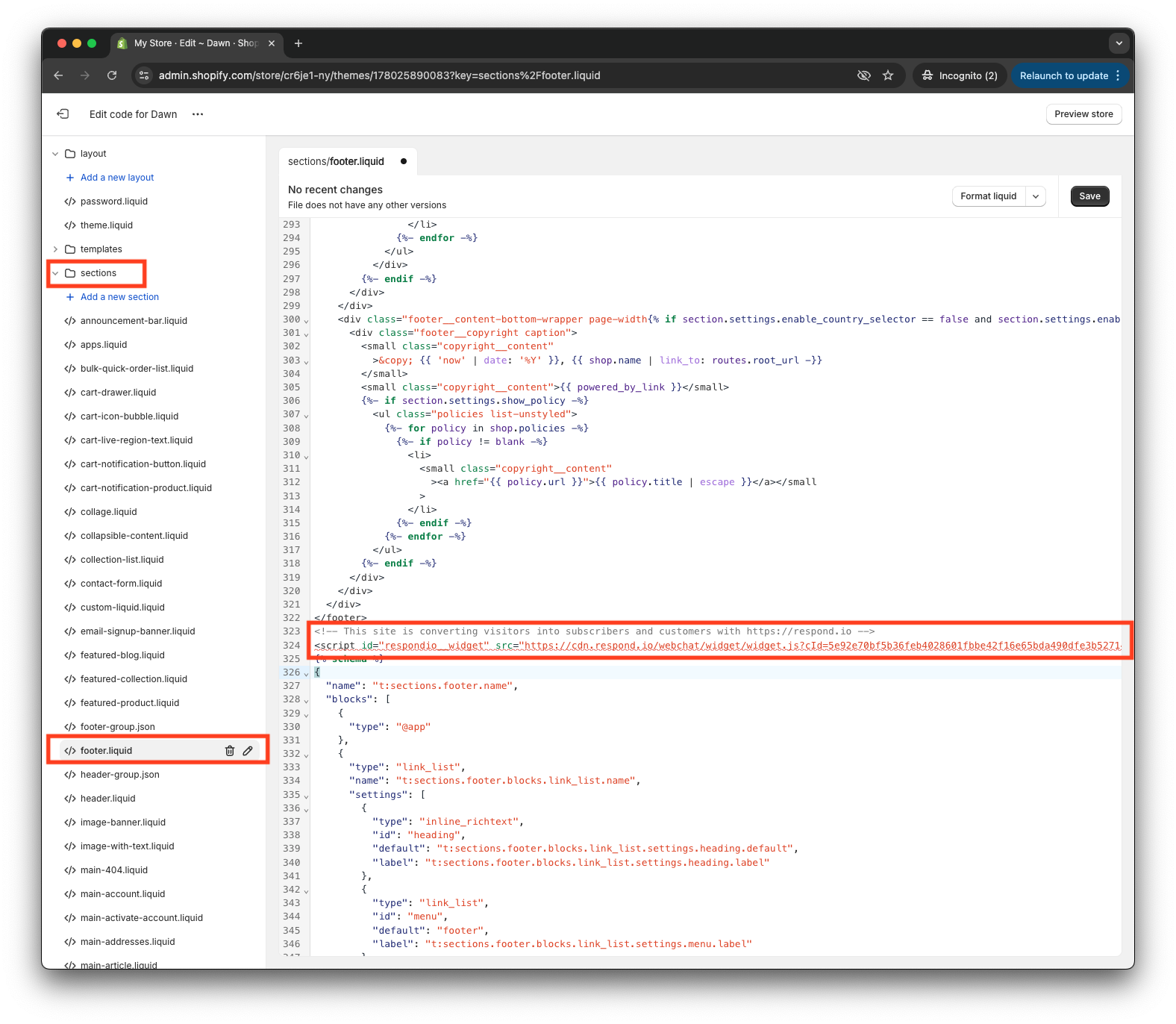Click the site information icon in address bar

click(145, 75)
